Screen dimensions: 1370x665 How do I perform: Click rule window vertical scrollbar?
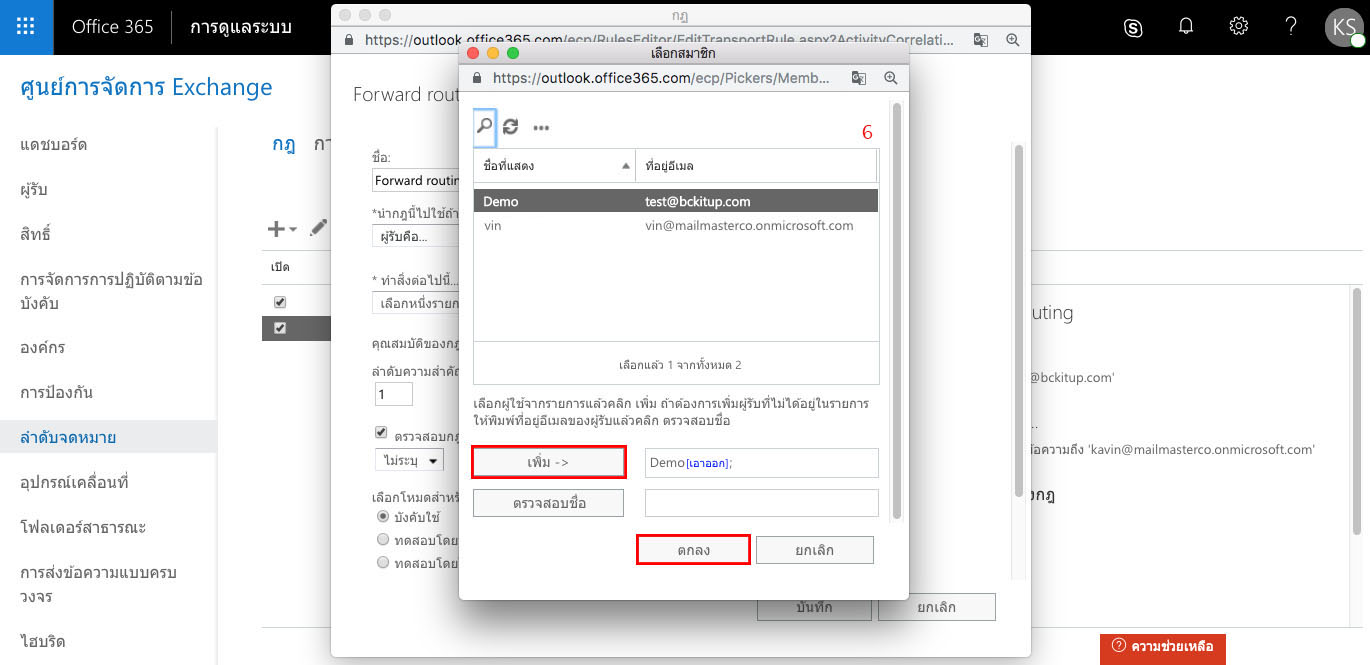click(1018, 320)
